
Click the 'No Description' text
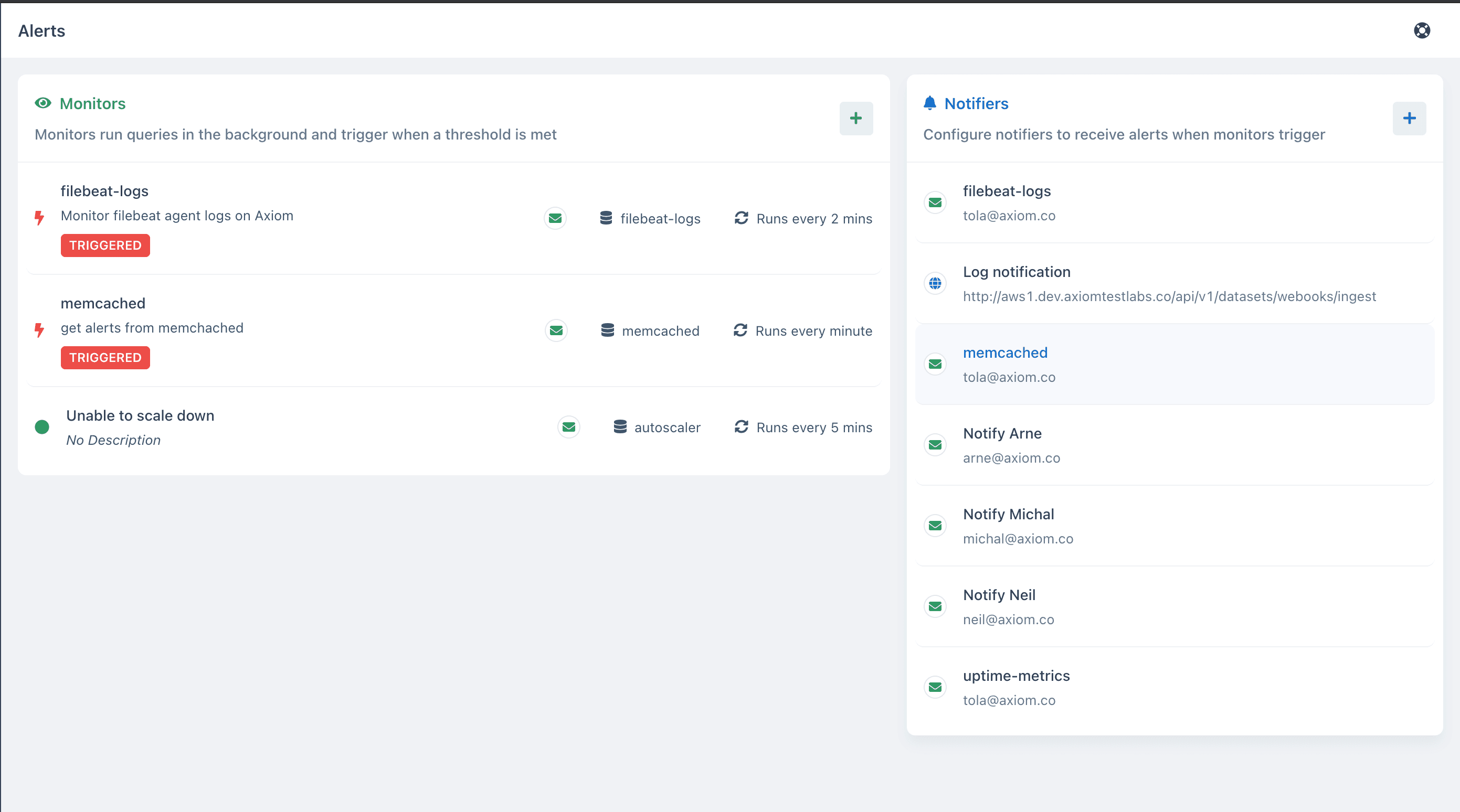(113, 440)
